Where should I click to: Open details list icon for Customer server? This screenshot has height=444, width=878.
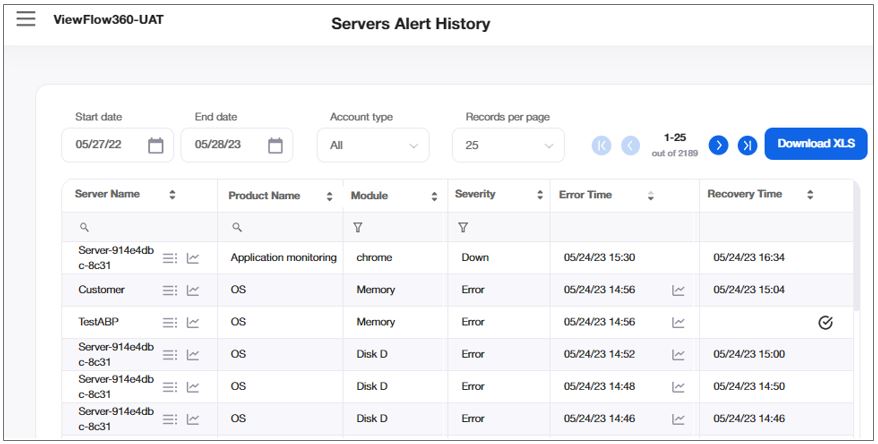(170, 290)
